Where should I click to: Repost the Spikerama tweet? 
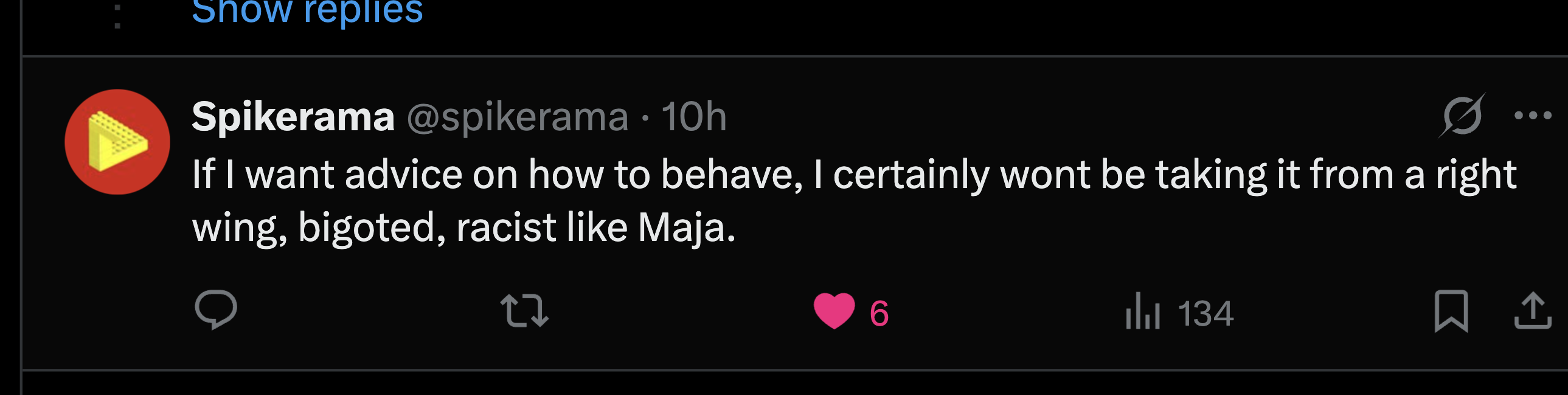point(524,310)
